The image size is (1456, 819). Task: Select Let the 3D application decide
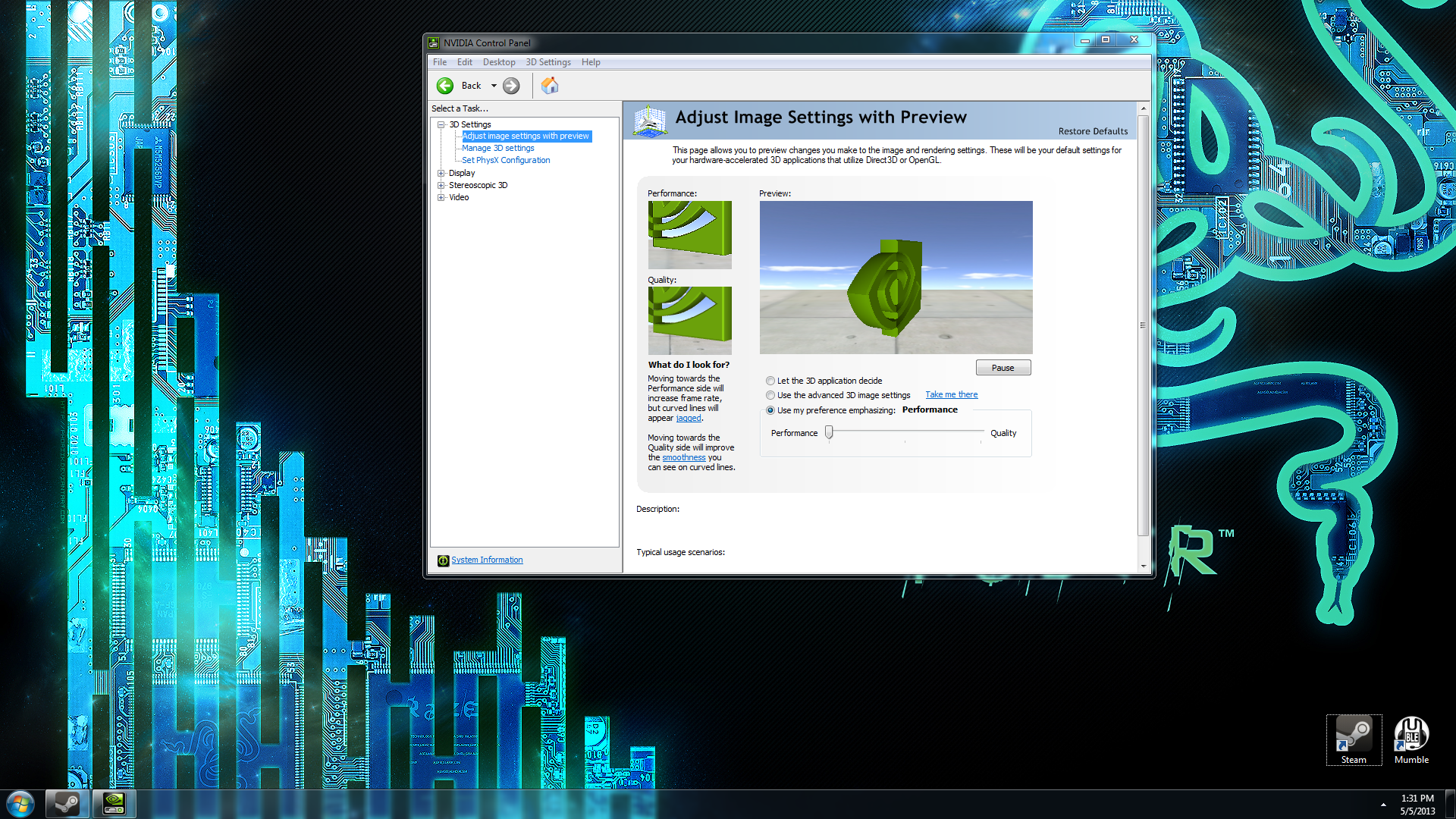pos(770,381)
